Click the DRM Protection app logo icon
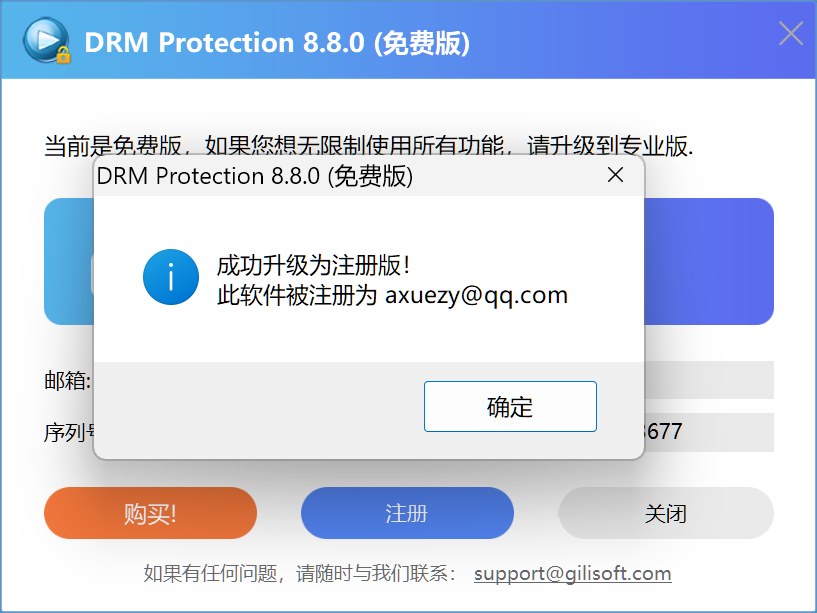817x613 pixels. coord(46,42)
